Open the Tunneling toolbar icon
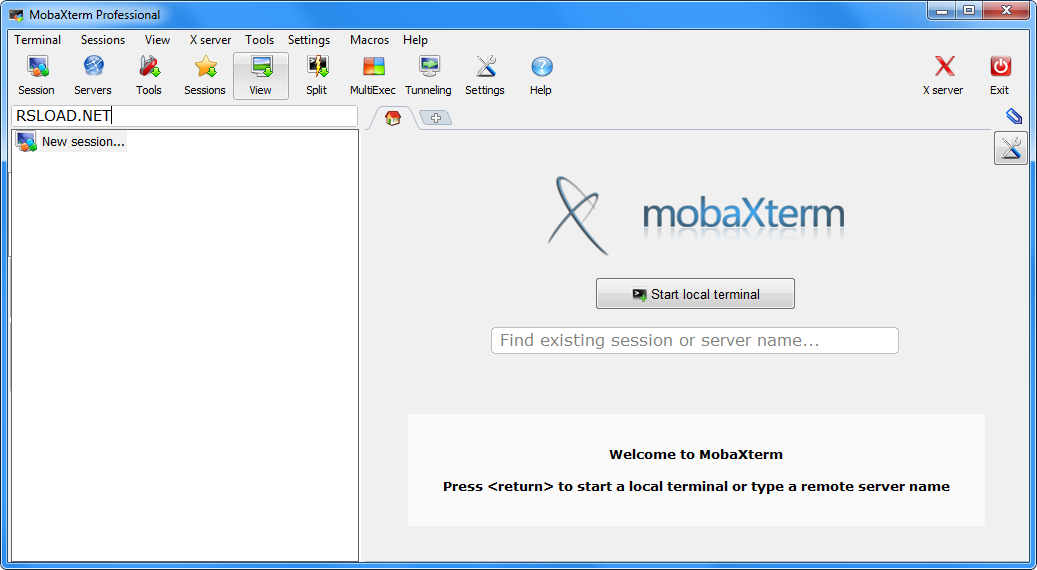Viewport: 1037px width, 570px height. [429, 75]
